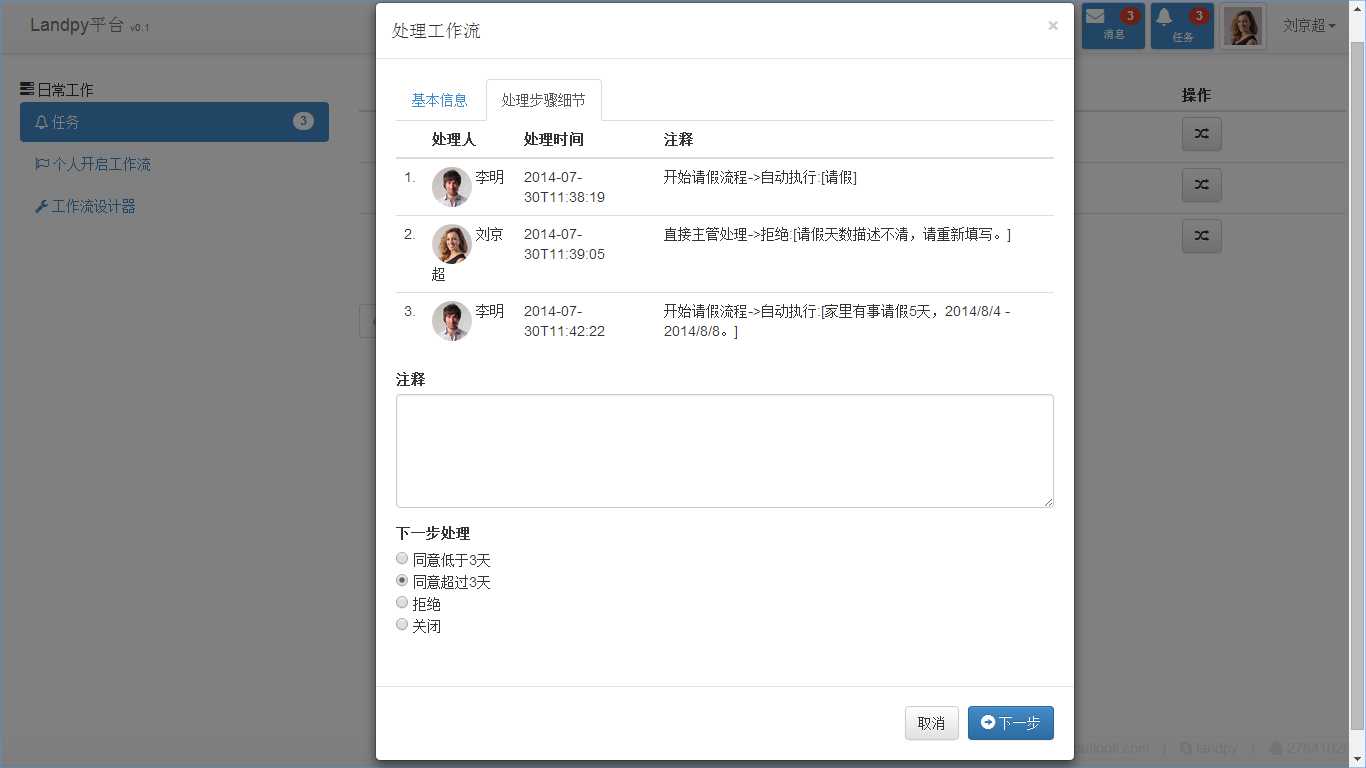Select the 同意低于3天 radio option
1366x768 pixels.
(x=402, y=559)
